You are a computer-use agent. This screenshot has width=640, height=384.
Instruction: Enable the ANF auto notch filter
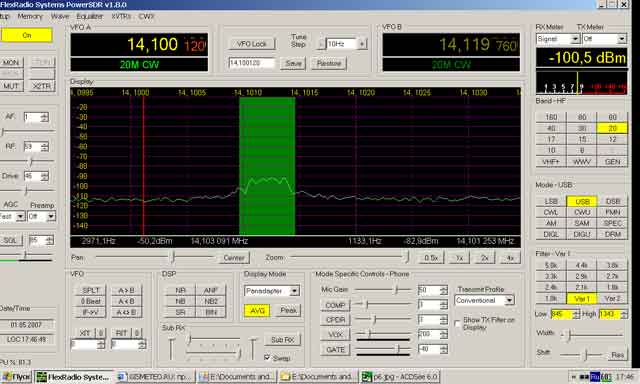pyautogui.click(x=211, y=291)
